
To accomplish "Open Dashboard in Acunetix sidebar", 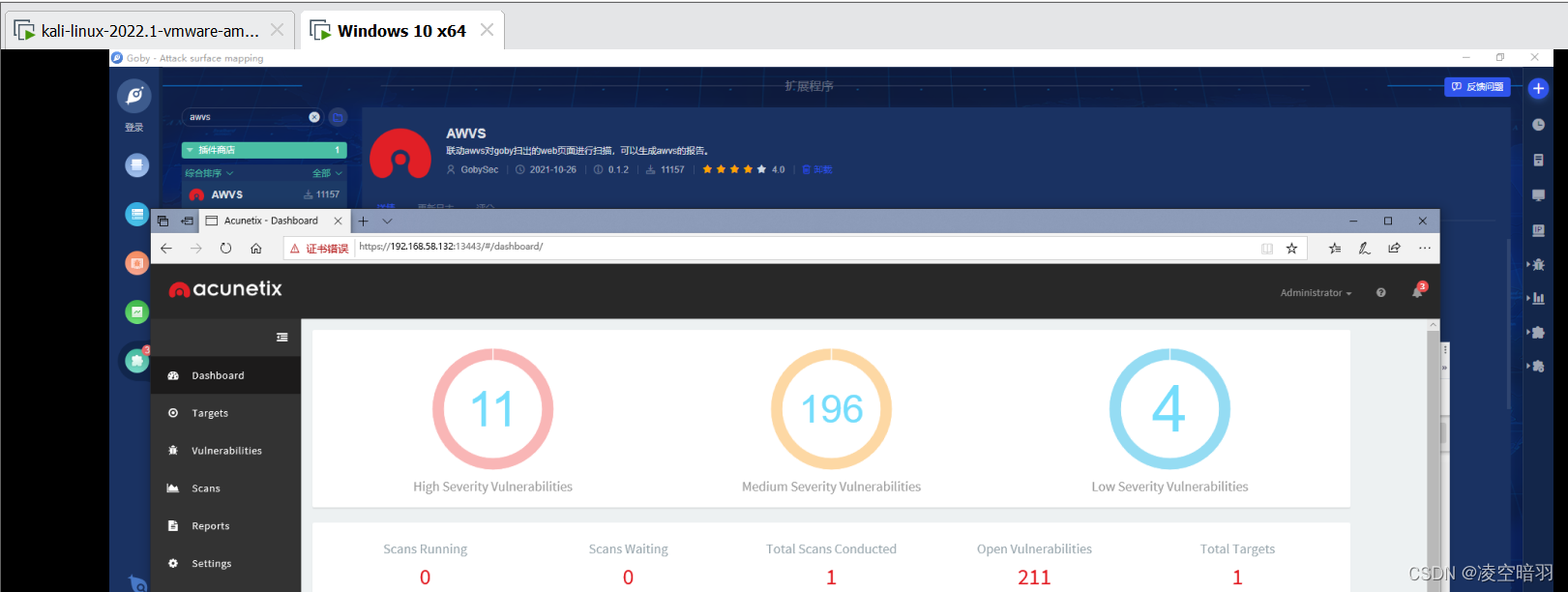I will point(226,375).
